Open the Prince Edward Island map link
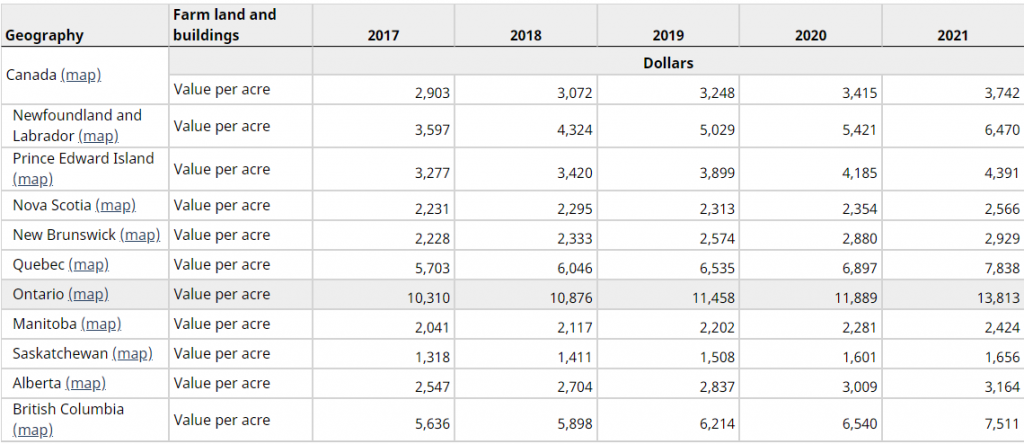The image size is (1024, 444). pyautogui.click(x=33, y=179)
